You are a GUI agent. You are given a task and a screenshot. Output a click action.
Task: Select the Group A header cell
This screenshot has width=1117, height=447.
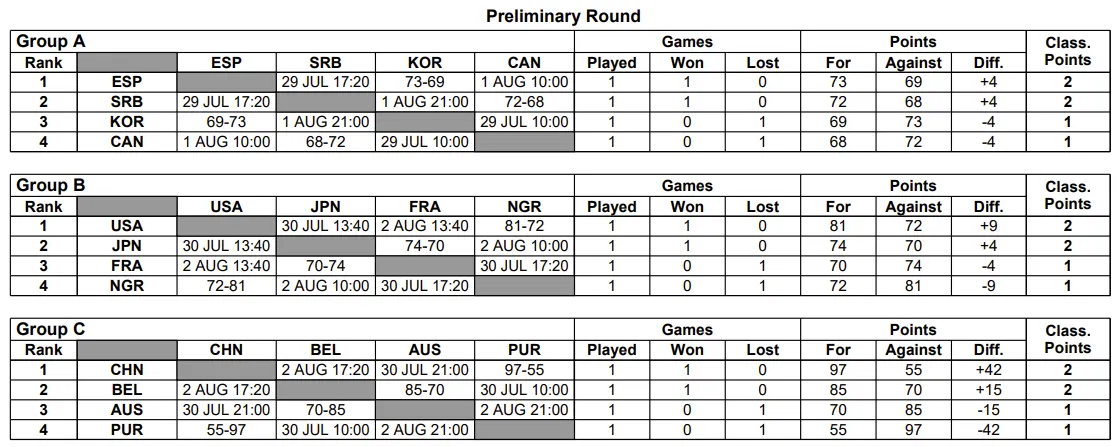[292, 41]
